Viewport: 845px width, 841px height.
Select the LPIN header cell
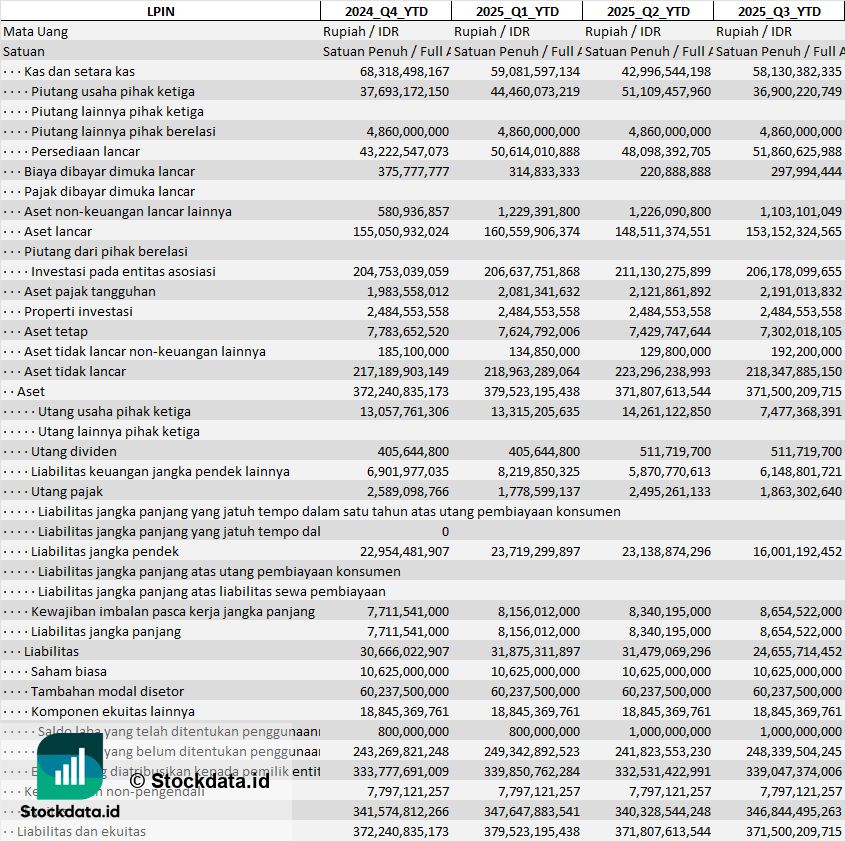tap(161, 11)
